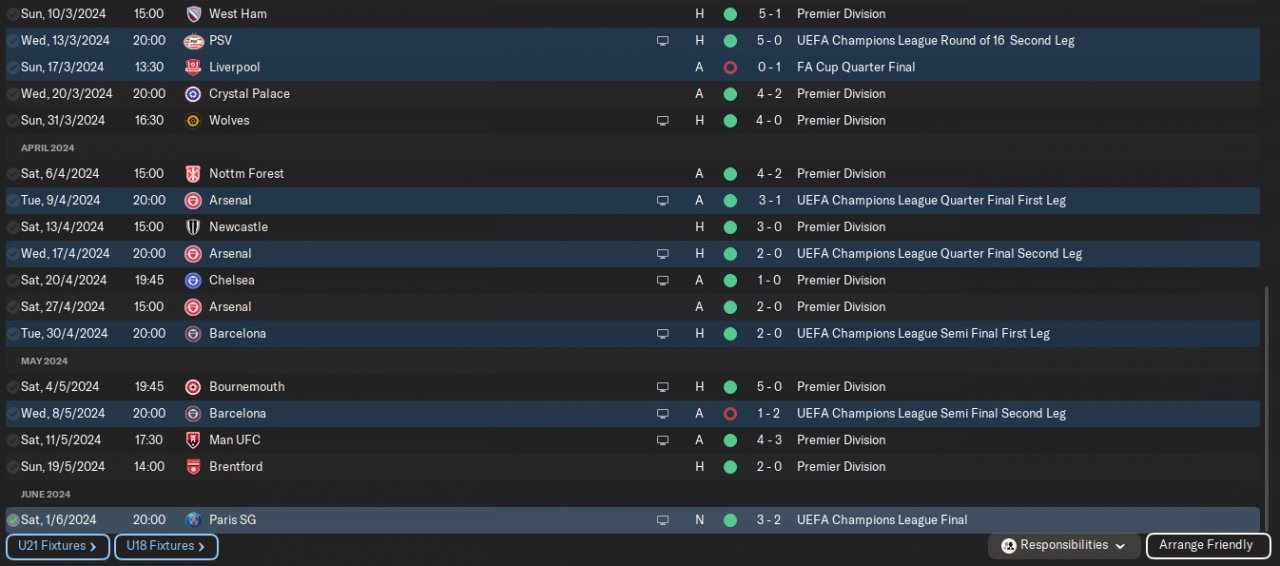Image resolution: width=1280 pixels, height=566 pixels.
Task: Click the opponent name Nottm Forest
Action: point(246,174)
